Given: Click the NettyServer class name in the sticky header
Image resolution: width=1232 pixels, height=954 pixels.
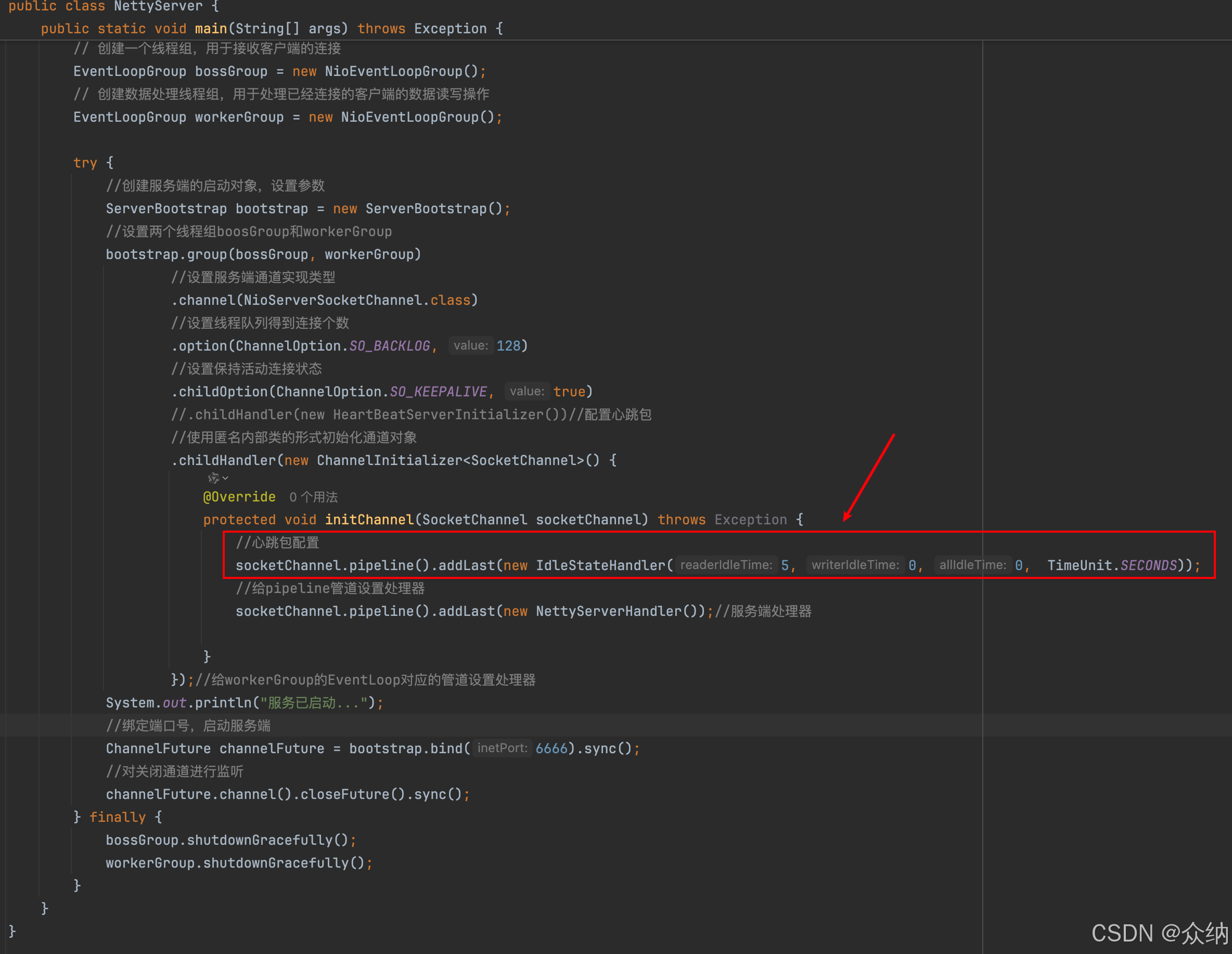Looking at the screenshot, I should 158,6.
